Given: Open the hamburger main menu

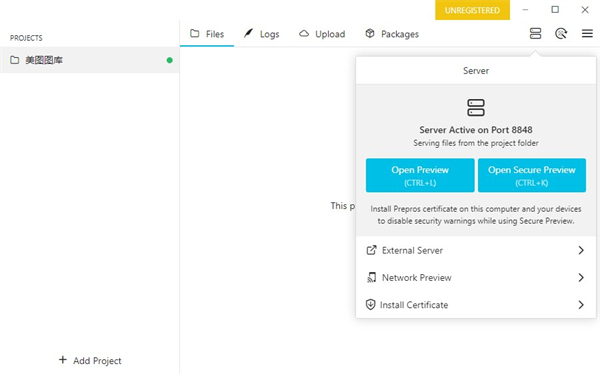Looking at the screenshot, I should coord(587,34).
